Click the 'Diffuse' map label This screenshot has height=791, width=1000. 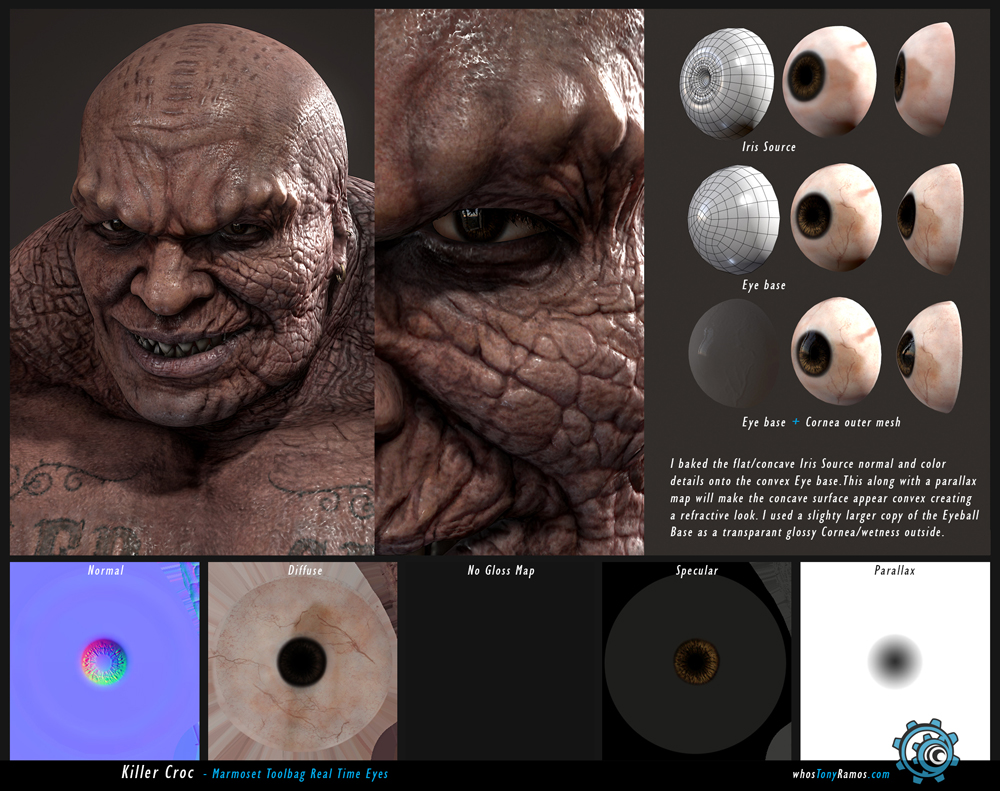point(305,571)
